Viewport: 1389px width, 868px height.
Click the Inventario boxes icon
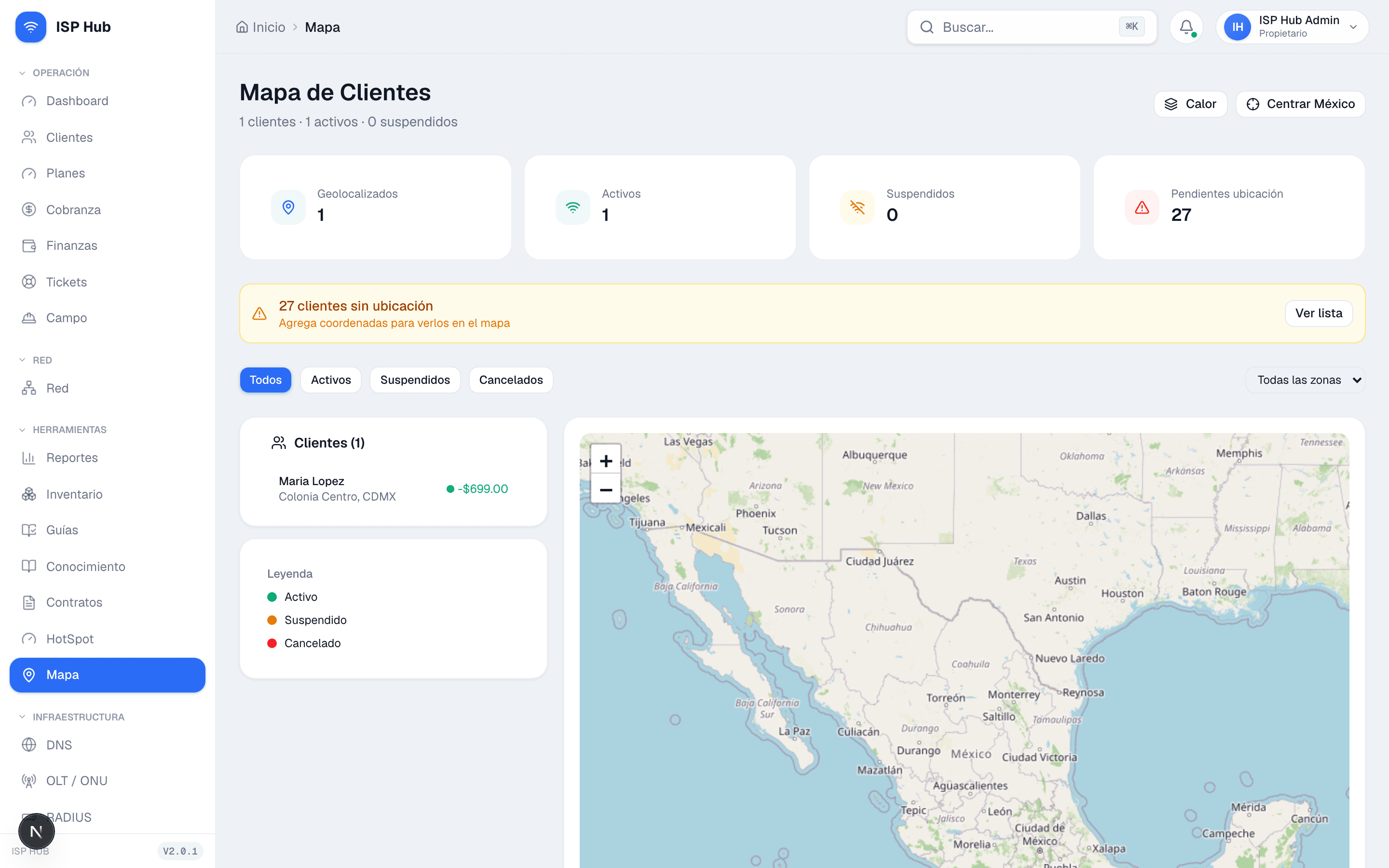[29, 494]
